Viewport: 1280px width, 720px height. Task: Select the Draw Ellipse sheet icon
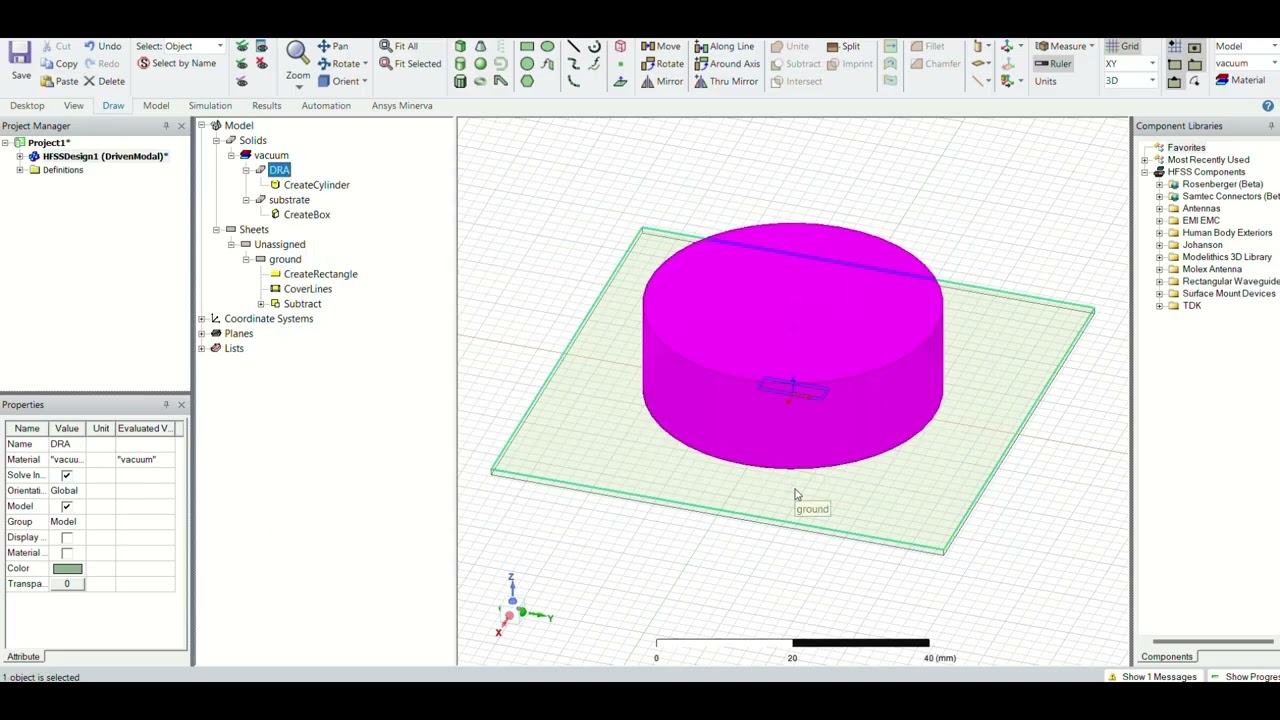coord(548,46)
